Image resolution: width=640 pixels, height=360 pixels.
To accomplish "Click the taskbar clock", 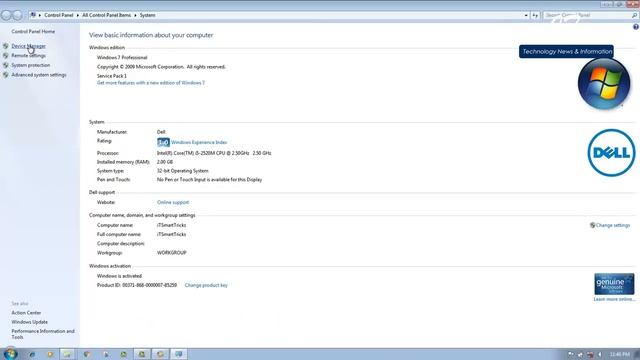I will (620, 354).
